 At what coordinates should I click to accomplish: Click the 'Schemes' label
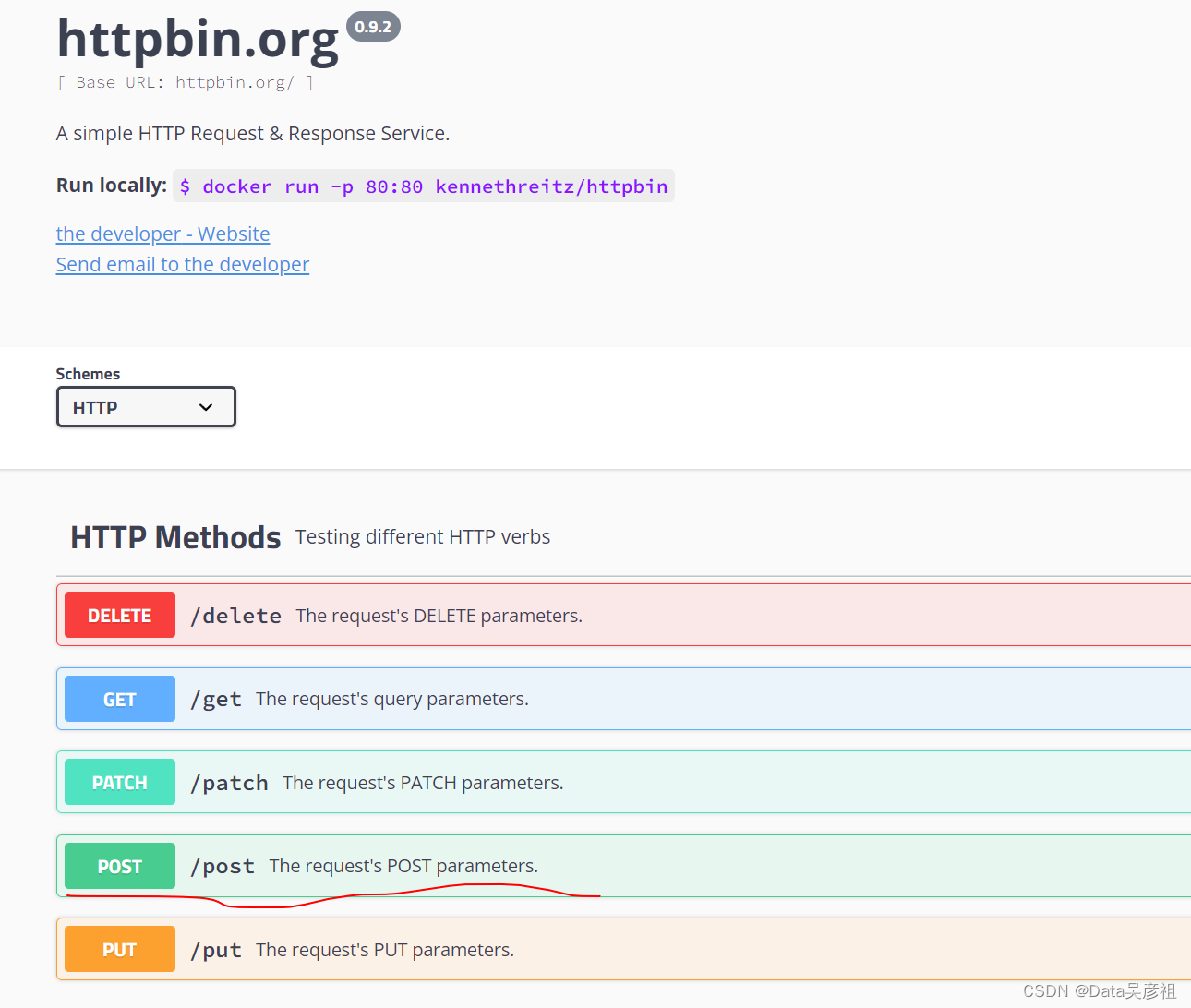point(88,374)
